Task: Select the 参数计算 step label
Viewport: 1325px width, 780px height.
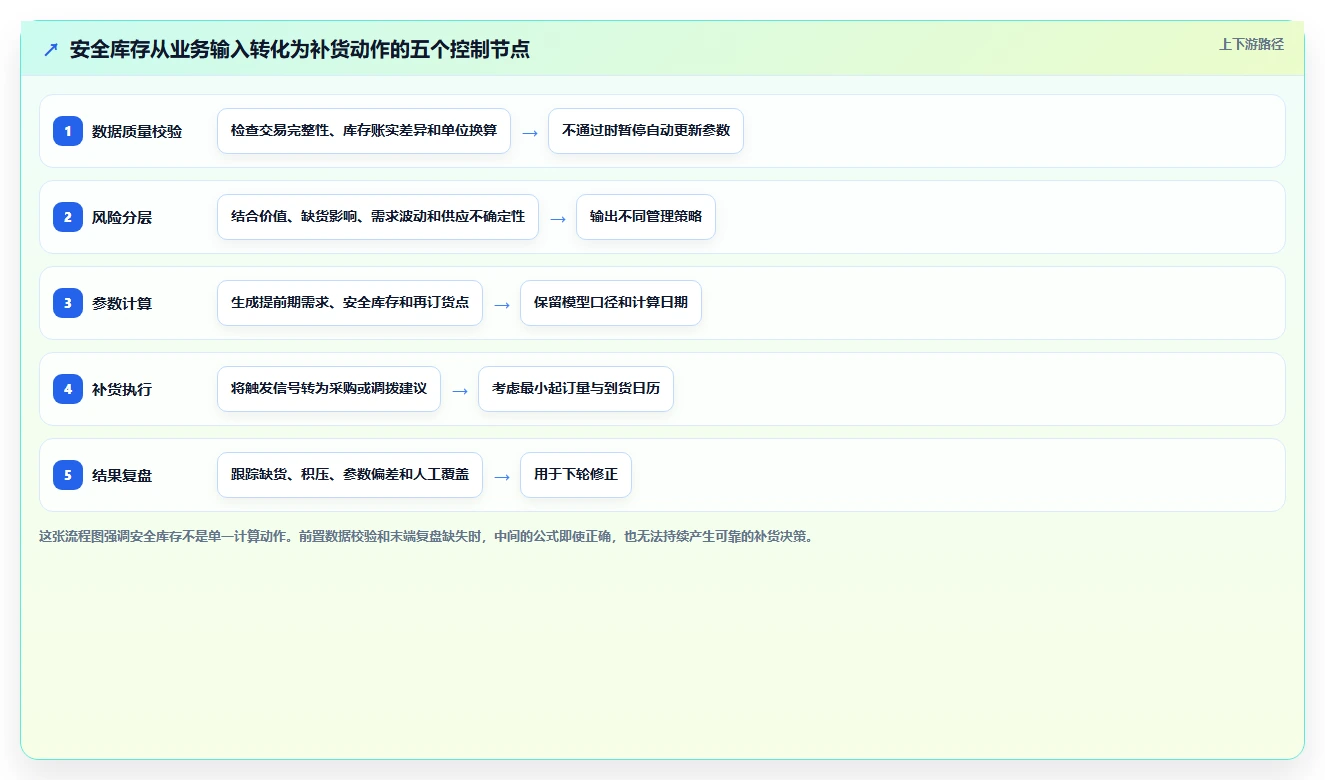Action: [x=122, y=303]
